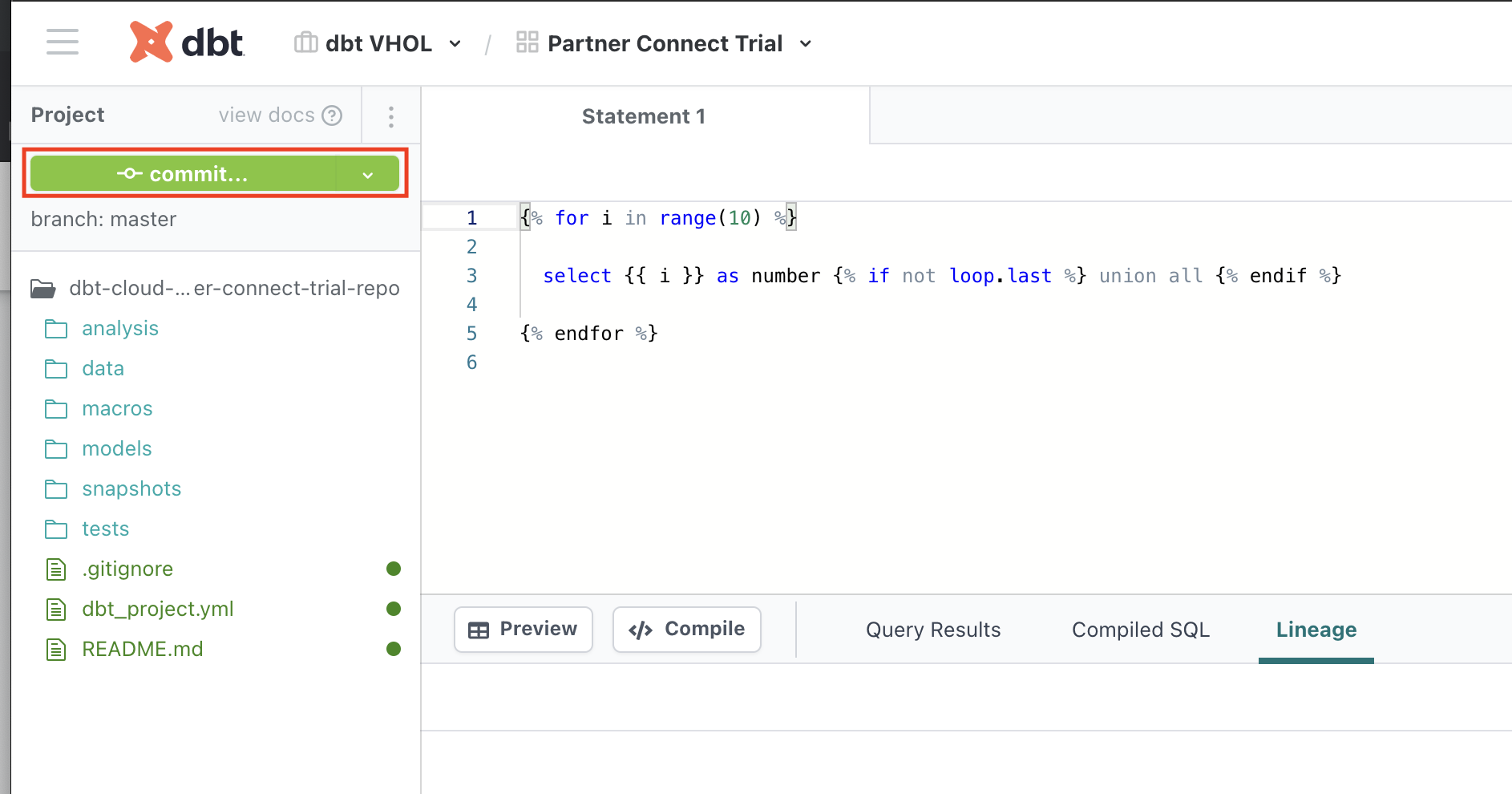Viewport: 1512px width, 794px height.
Task: Click the folder icon next to macros
Action: [56, 408]
